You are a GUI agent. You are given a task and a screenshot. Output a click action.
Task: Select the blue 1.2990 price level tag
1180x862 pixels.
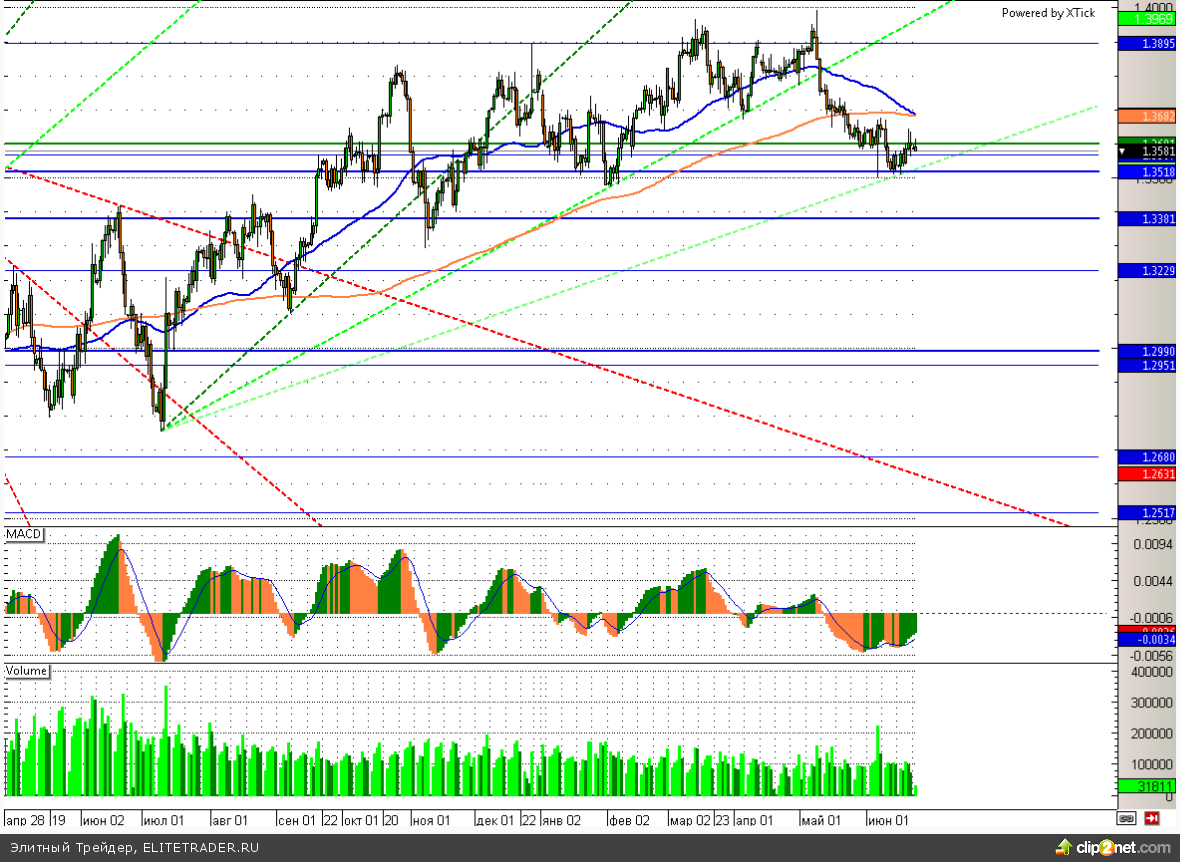[1147, 352]
